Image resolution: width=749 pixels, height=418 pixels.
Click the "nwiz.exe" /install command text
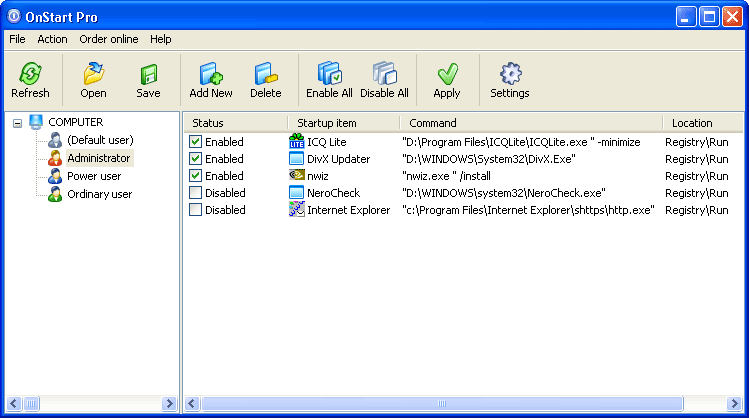pos(446,176)
